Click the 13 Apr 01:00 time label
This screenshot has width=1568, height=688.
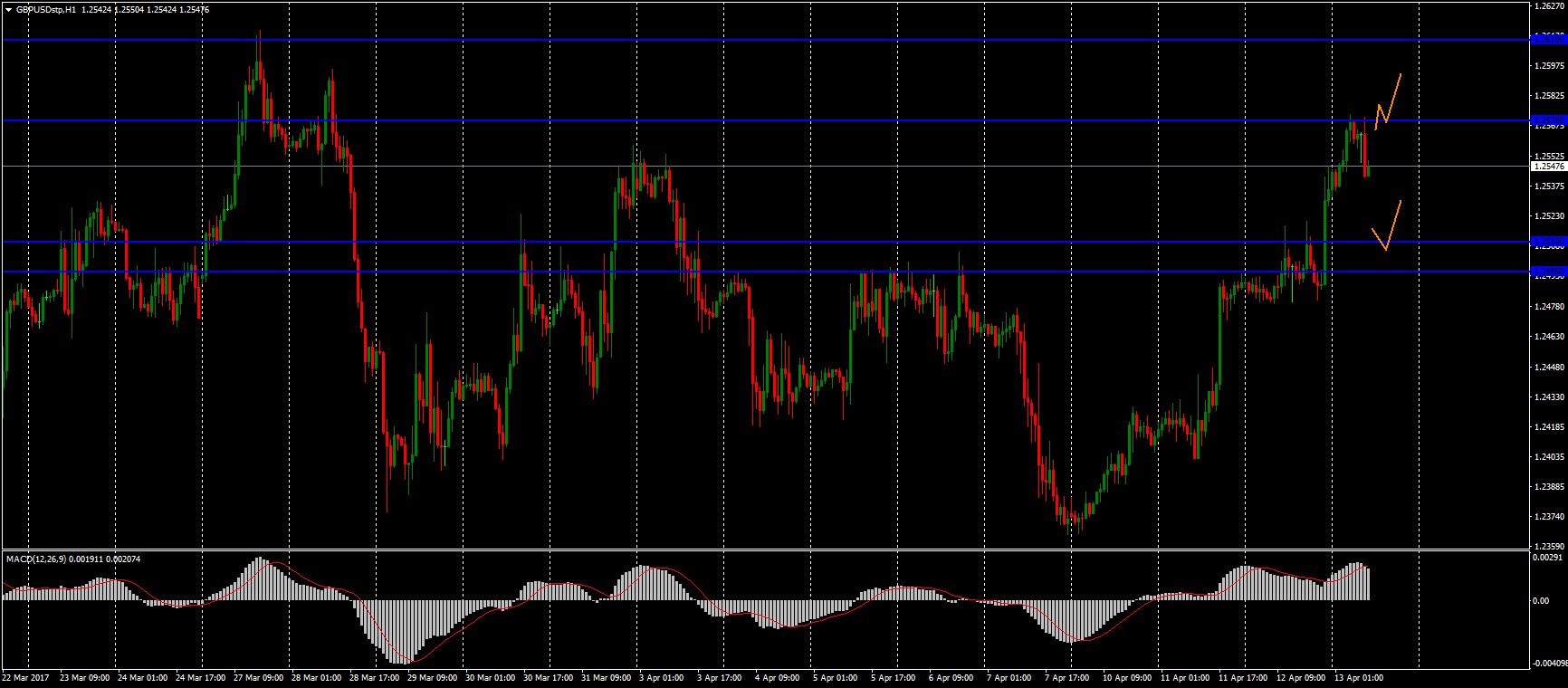point(1358,677)
